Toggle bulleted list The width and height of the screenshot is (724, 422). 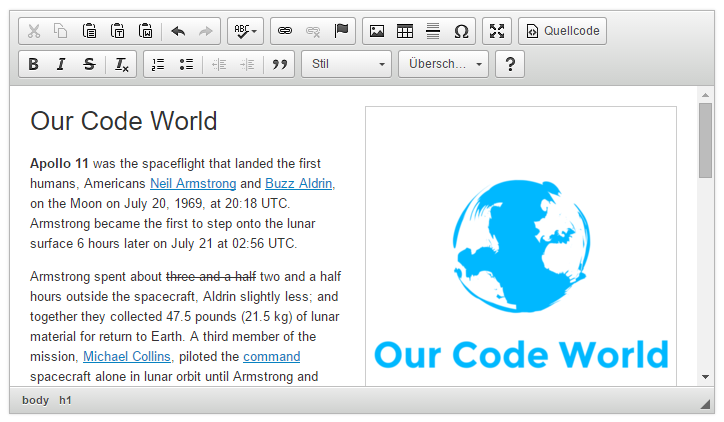[186, 64]
